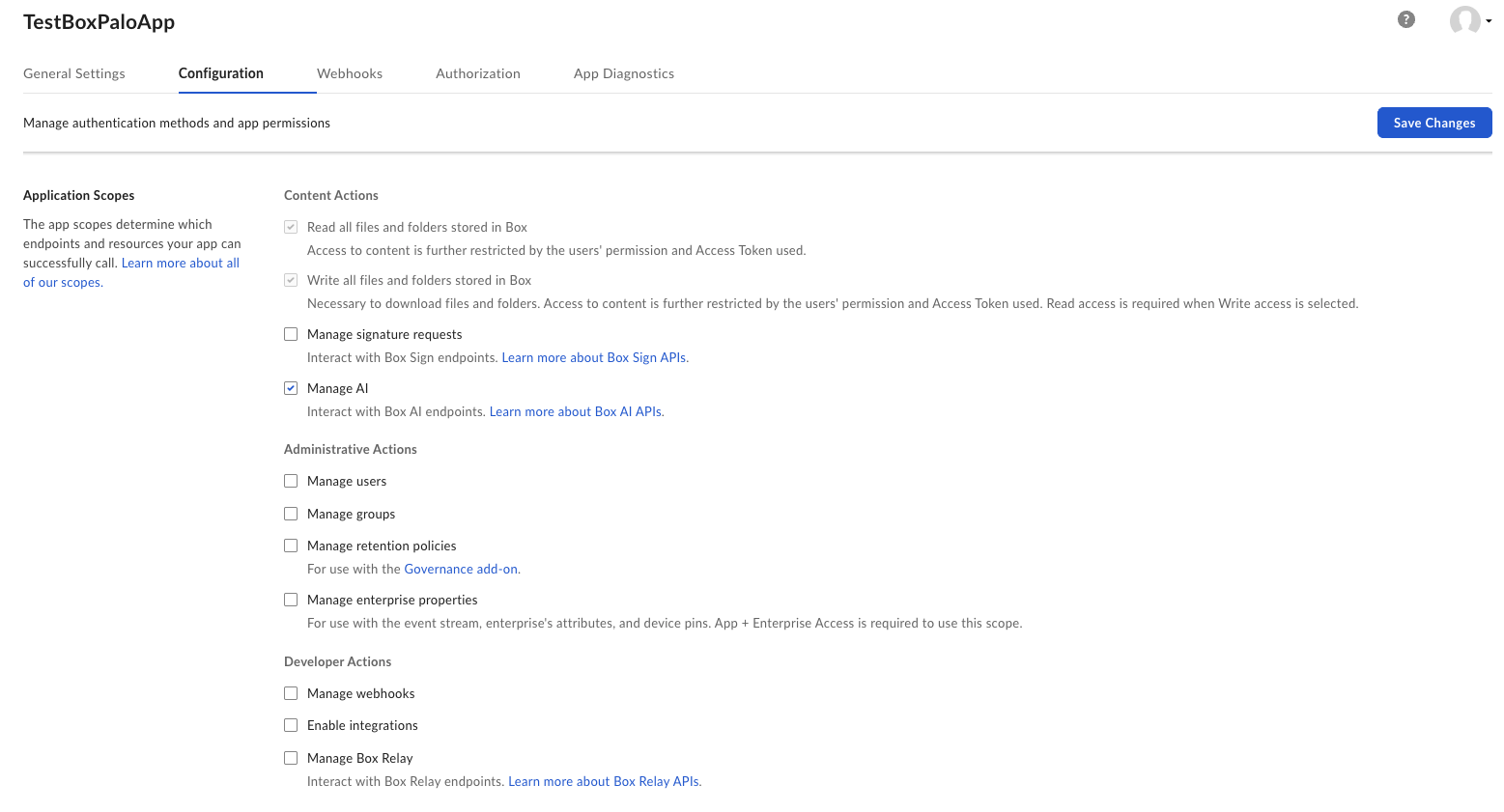This screenshot has width=1504, height=812.
Task: Tick the Manage groups checkbox
Action: 291,514
